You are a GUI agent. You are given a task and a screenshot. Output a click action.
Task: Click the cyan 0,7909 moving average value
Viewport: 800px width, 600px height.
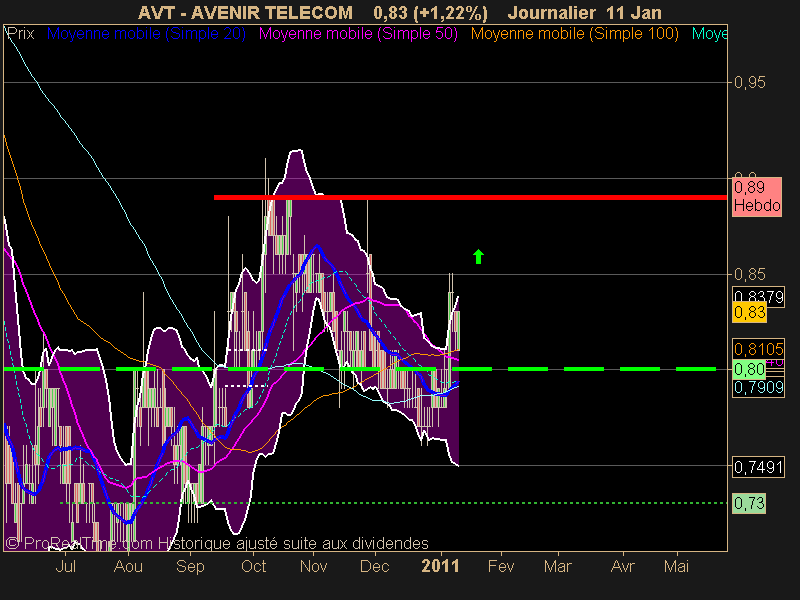(x=758, y=388)
